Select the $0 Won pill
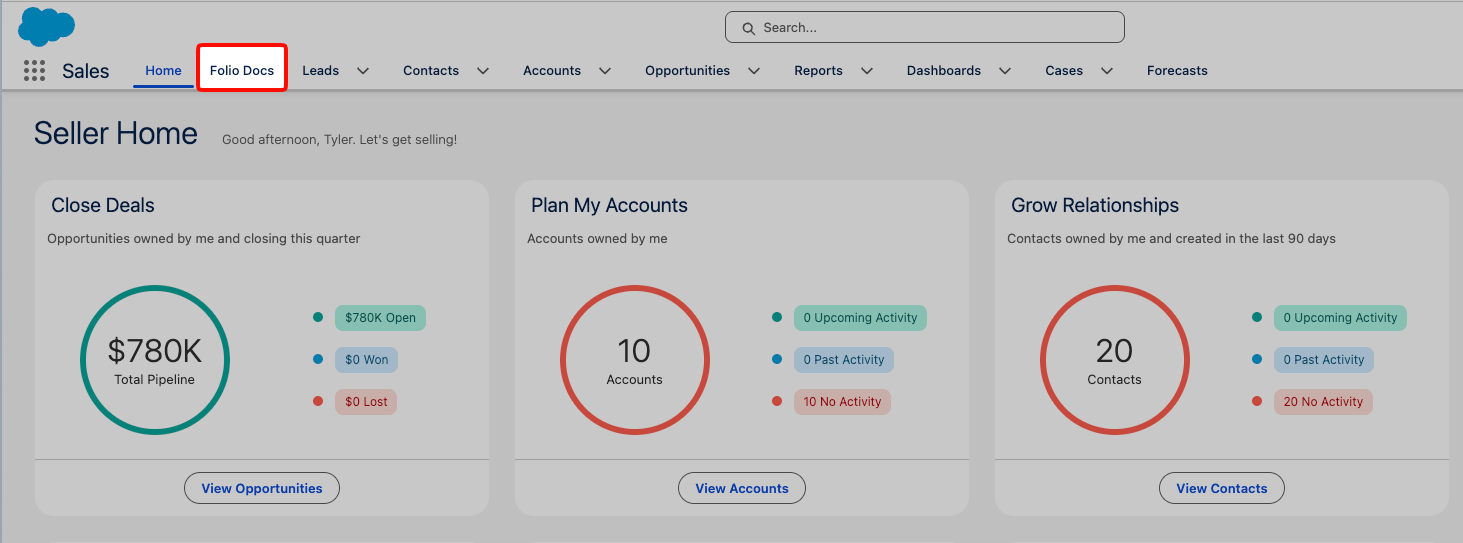 click(366, 360)
